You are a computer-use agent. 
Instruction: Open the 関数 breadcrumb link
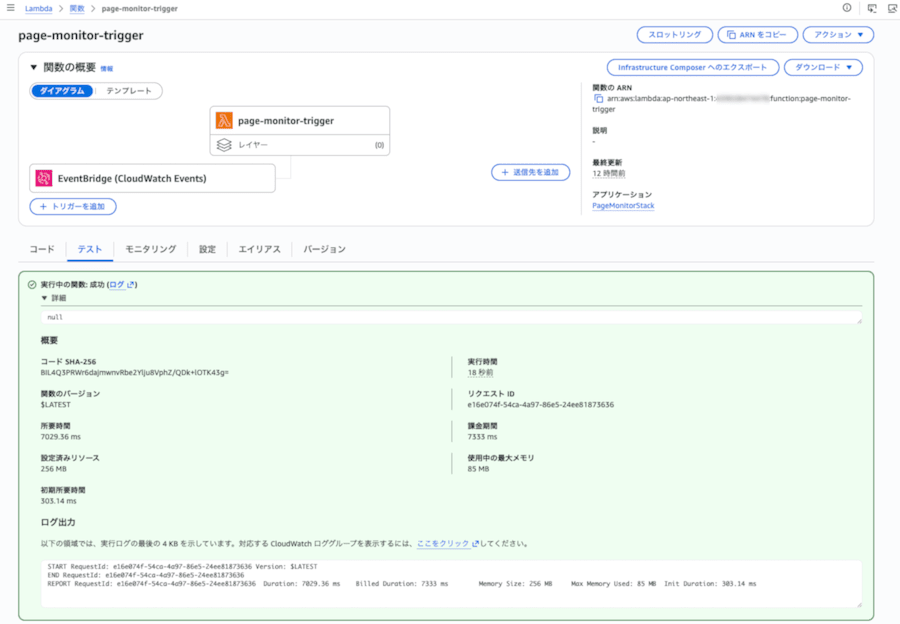[77, 9]
